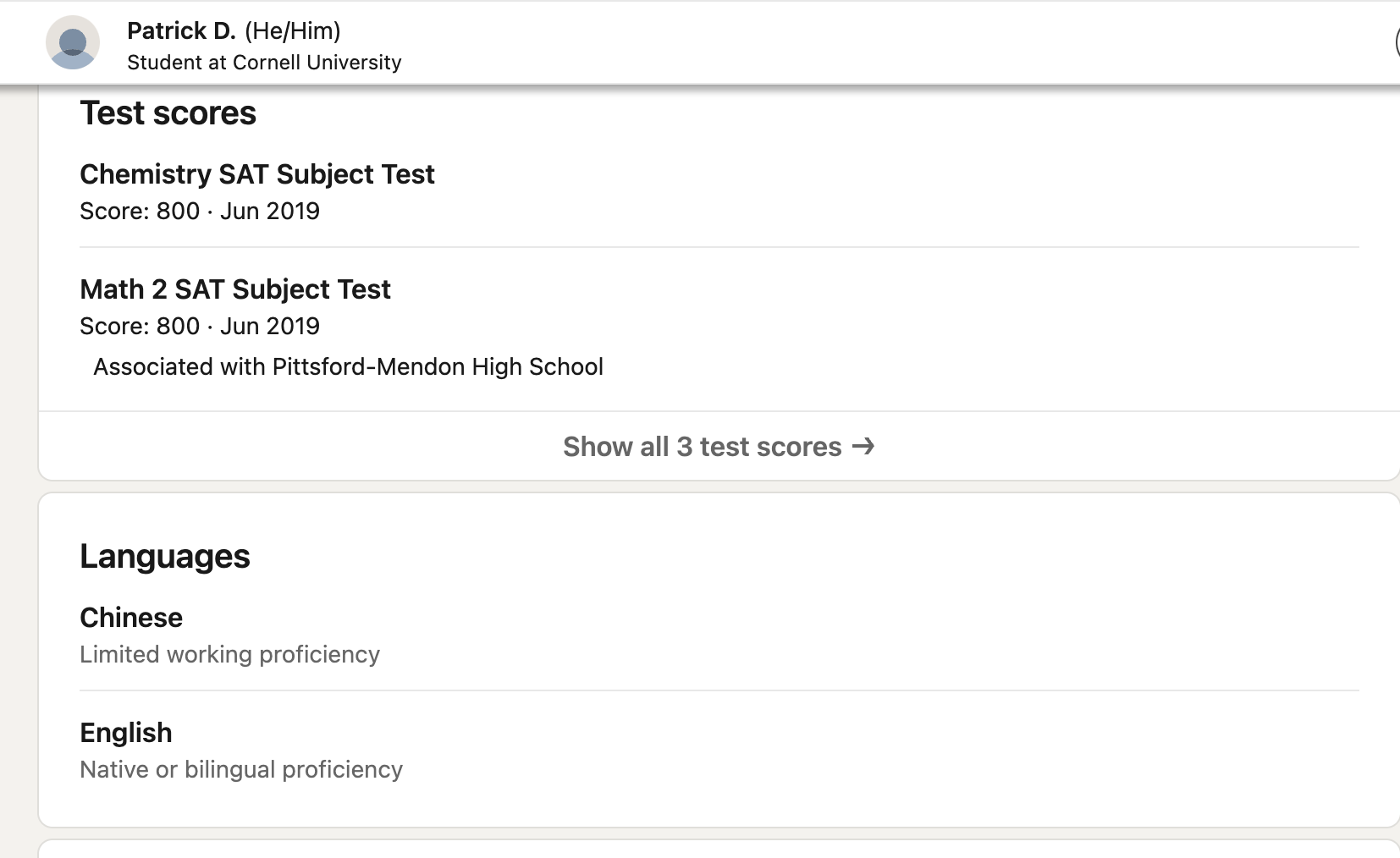
Task: Click the partially visible button at header's right edge
Action: tap(1396, 42)
